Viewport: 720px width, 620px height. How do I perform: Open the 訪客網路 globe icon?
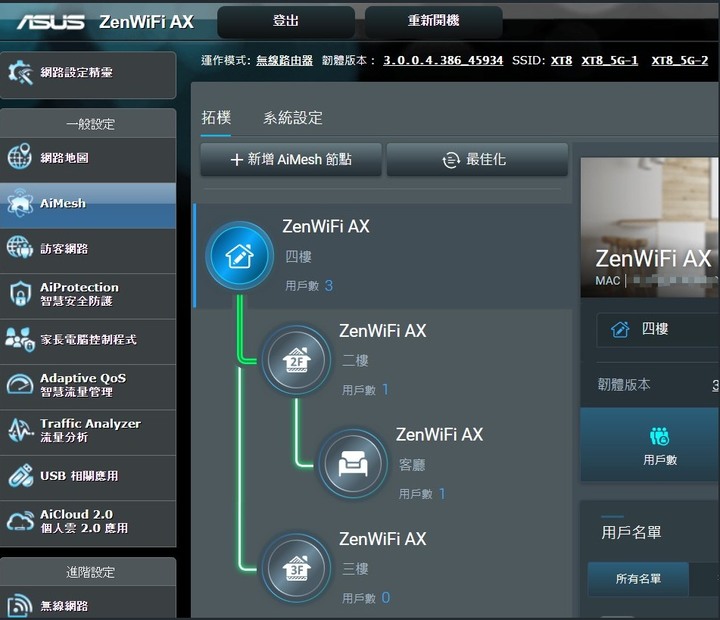pos(20,247)
